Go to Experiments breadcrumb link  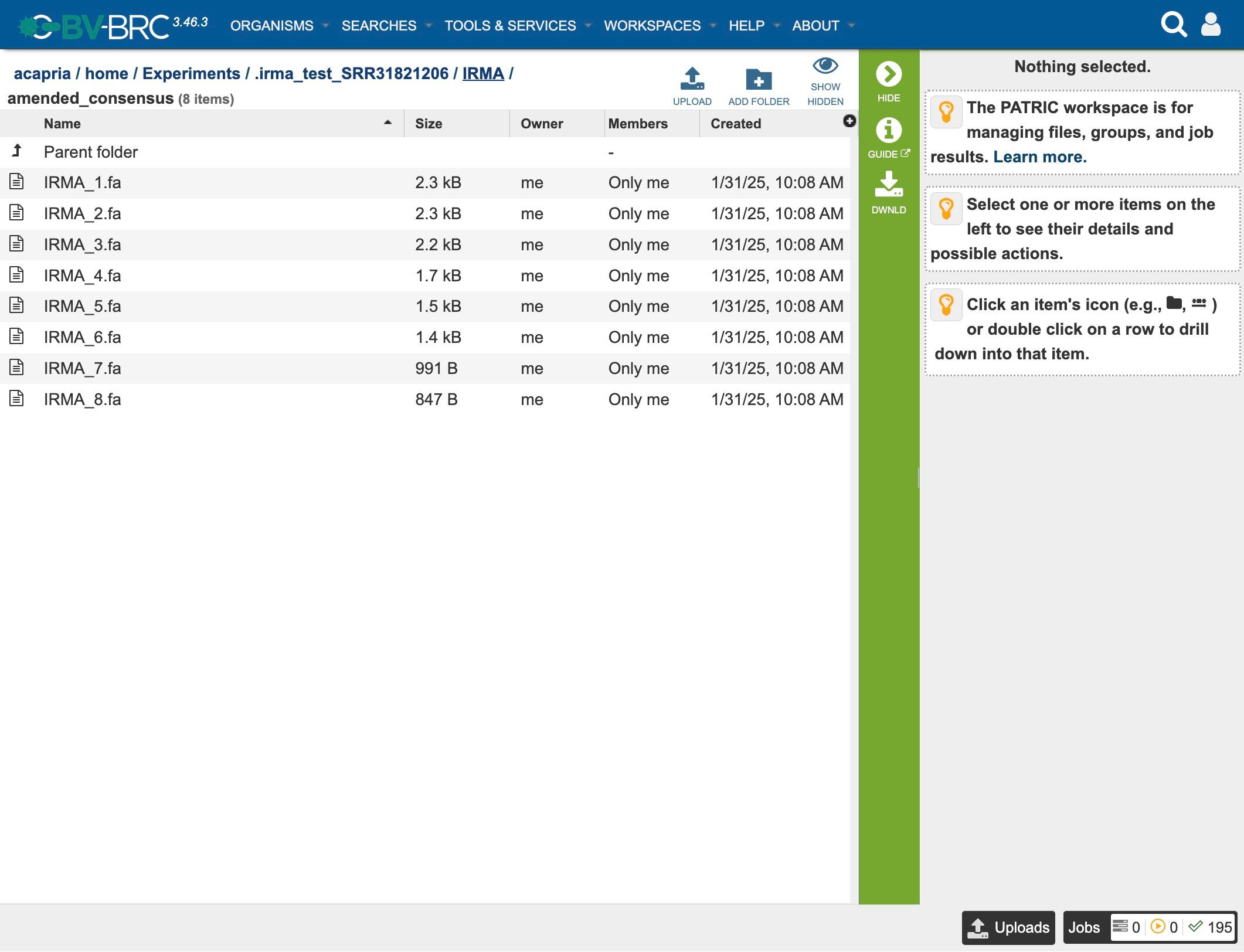click(191, 74)
